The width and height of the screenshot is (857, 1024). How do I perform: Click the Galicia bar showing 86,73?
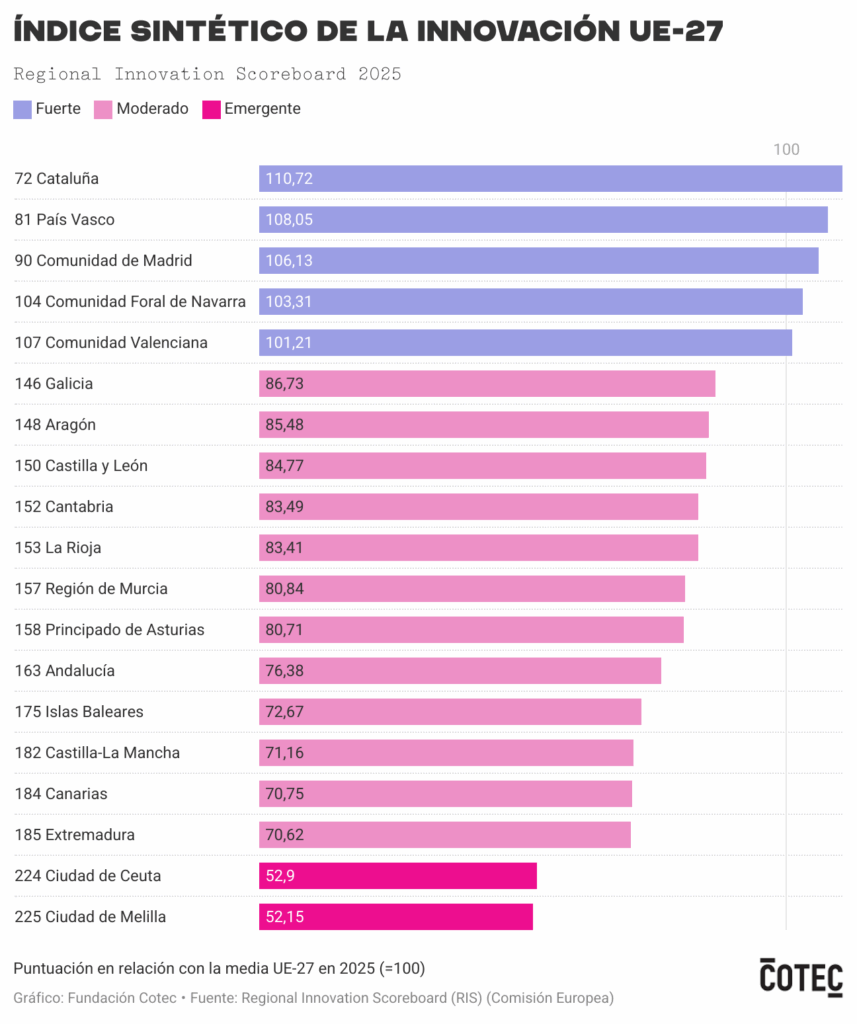[487, 384]
